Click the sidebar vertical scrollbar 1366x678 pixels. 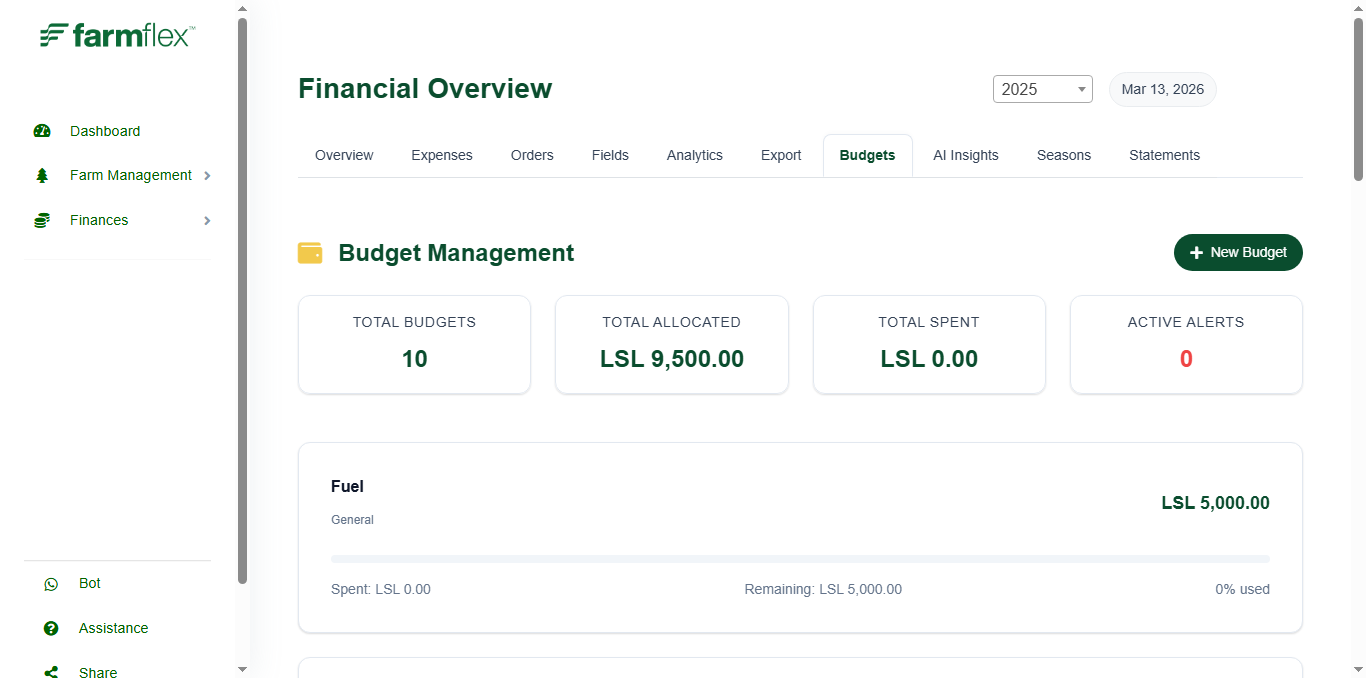pyautogui.click(x=242, y=300)
